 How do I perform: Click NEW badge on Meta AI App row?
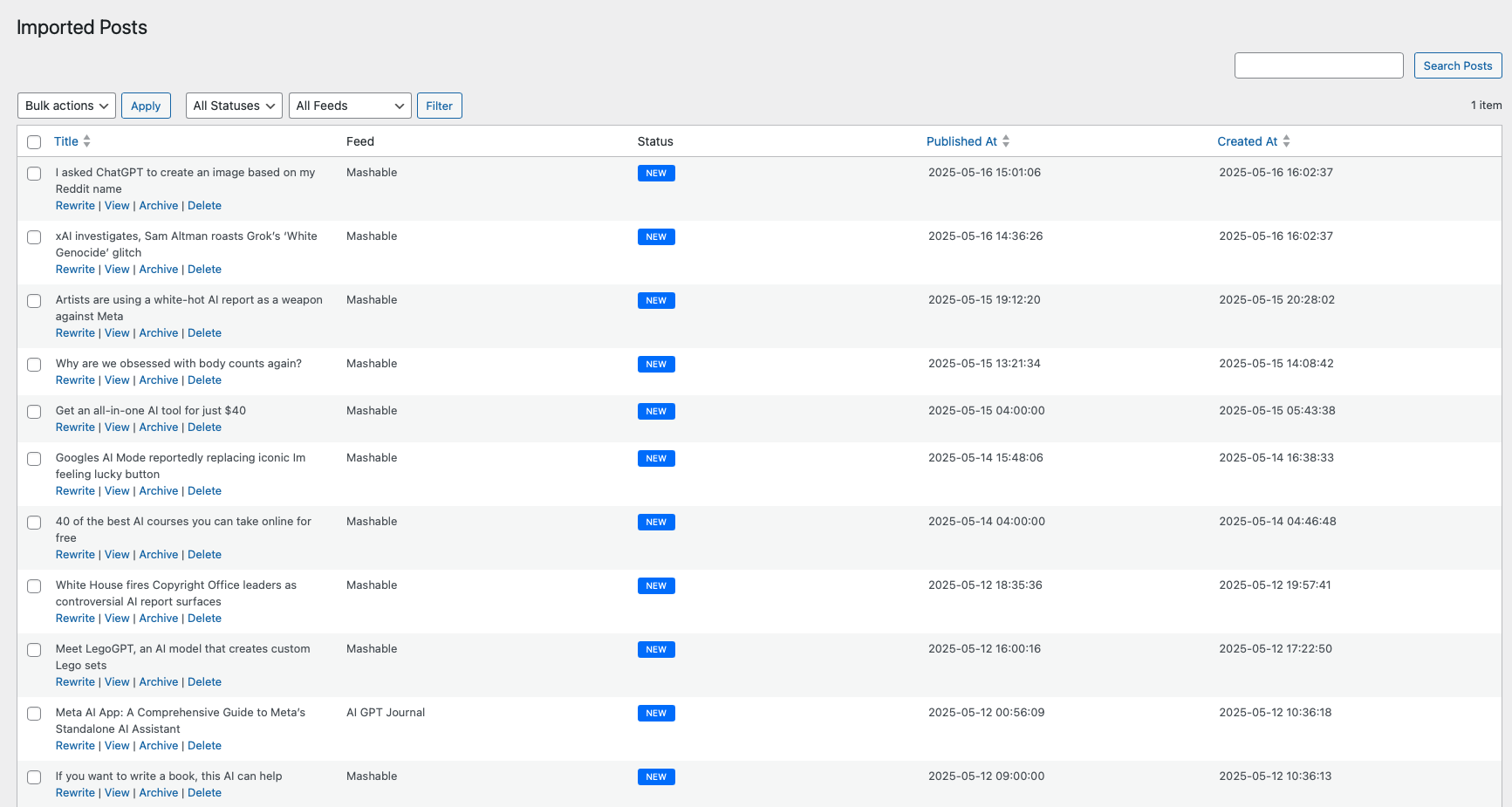pyautogui.click(x=655, y=713)
